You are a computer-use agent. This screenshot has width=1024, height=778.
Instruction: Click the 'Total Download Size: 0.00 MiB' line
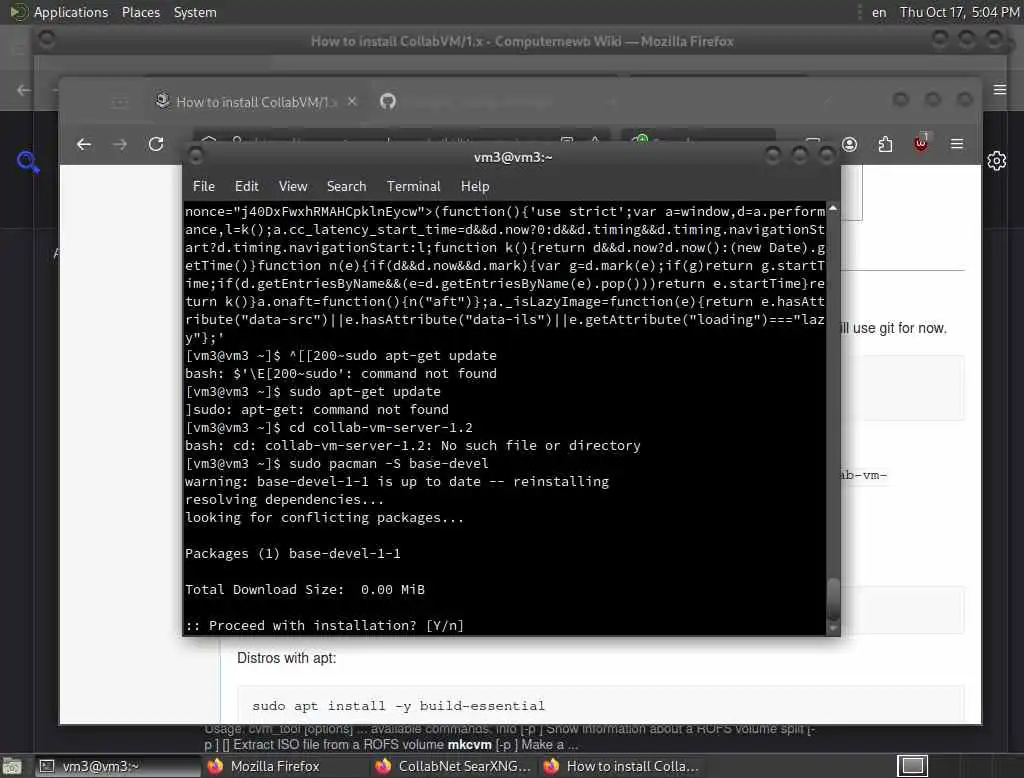(305, 590)
